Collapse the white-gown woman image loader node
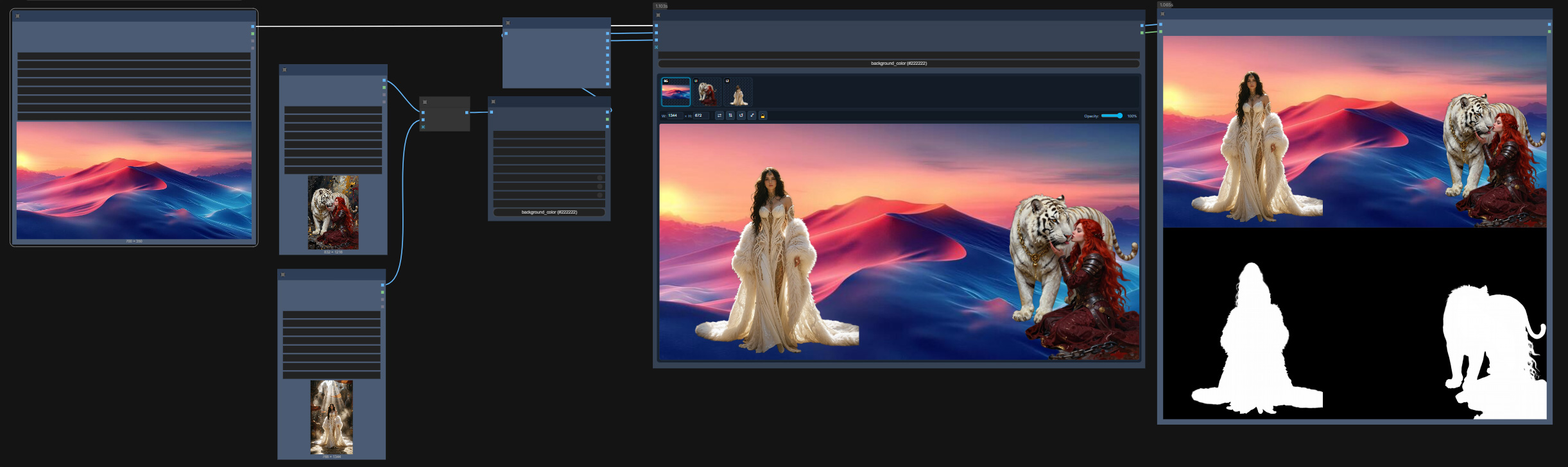Image resolution: width=1568 pixels, height=467 pixels. pyautogui.click(x=282, y=275)
